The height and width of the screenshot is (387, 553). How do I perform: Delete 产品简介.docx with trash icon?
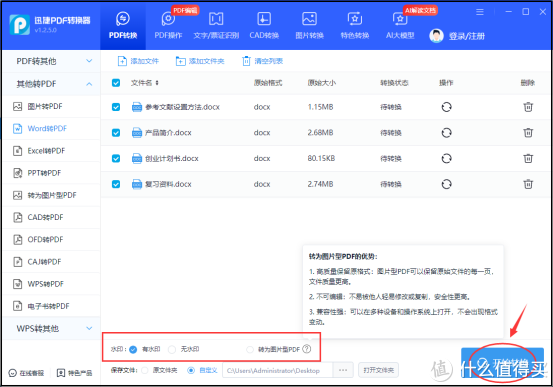pyautogui.click(x=528, y=133)
